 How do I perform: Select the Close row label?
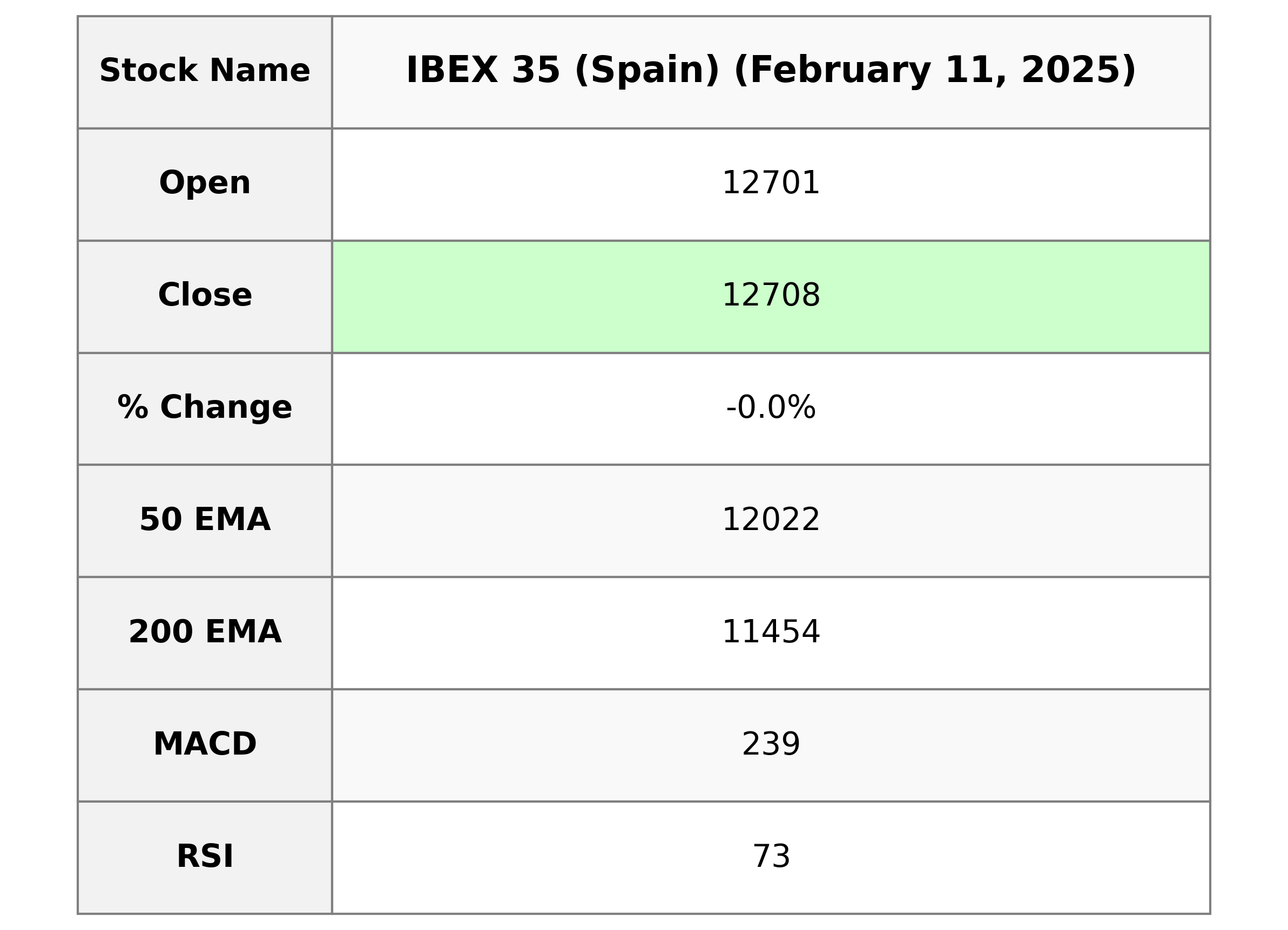pos(205,296)
